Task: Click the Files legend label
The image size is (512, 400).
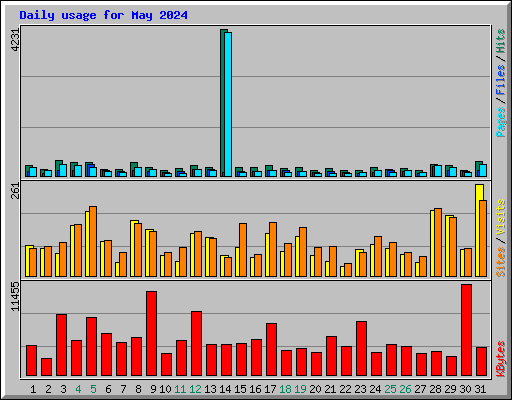Action: (500, 80)
